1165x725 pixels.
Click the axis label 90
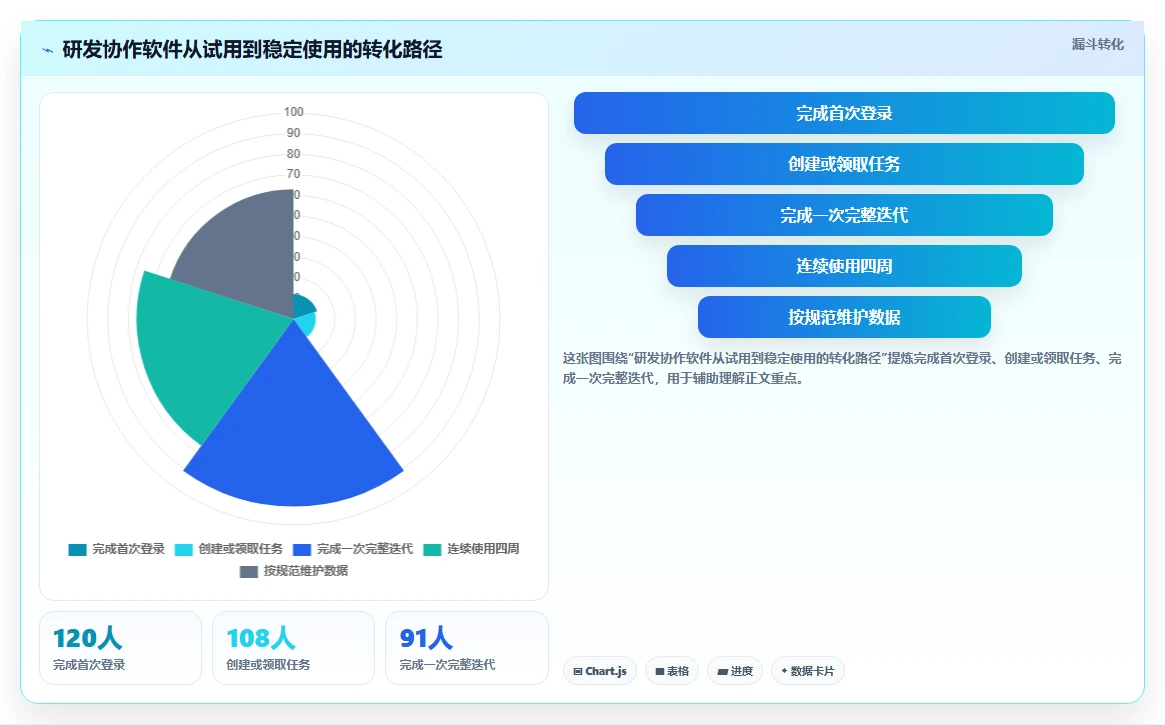[293, 133]
